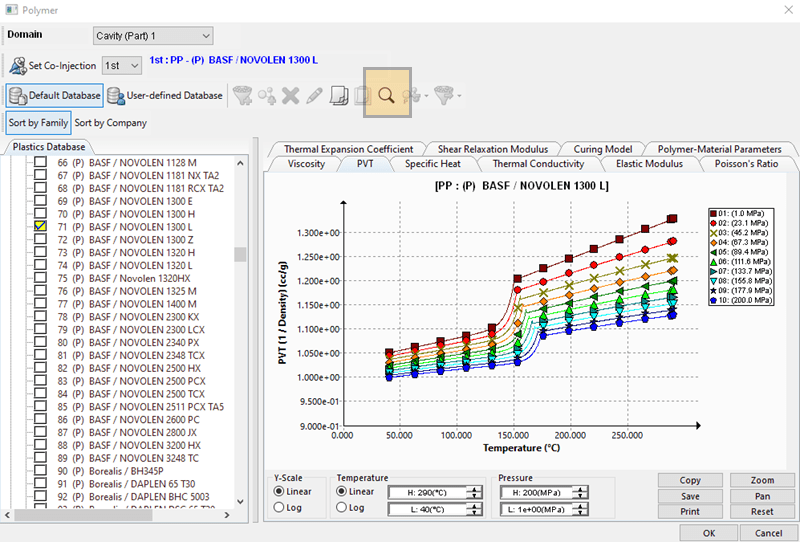Step the H: 200(MPa) pressure spinner

581,492
